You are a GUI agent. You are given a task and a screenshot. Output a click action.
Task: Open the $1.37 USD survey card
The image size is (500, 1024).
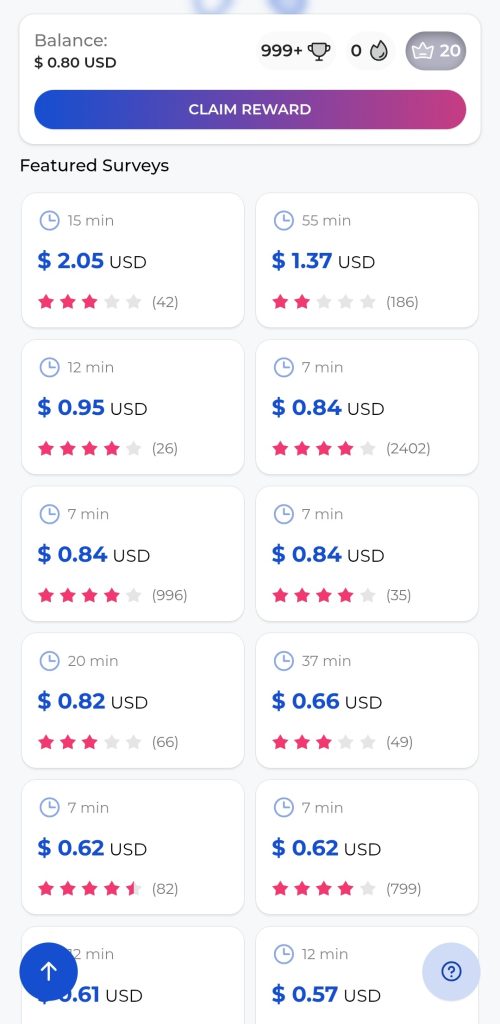click(367, 260)
